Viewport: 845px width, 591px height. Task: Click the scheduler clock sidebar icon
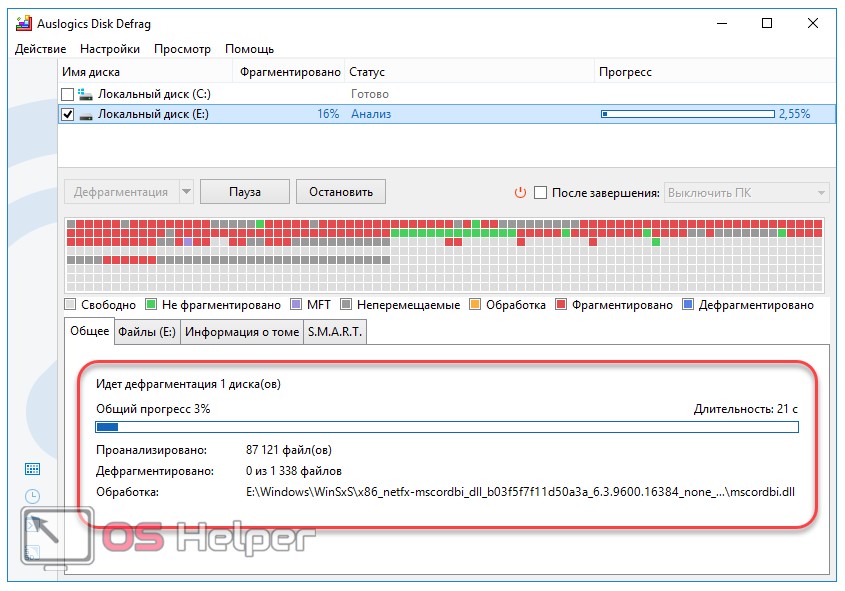pos(32,496)
